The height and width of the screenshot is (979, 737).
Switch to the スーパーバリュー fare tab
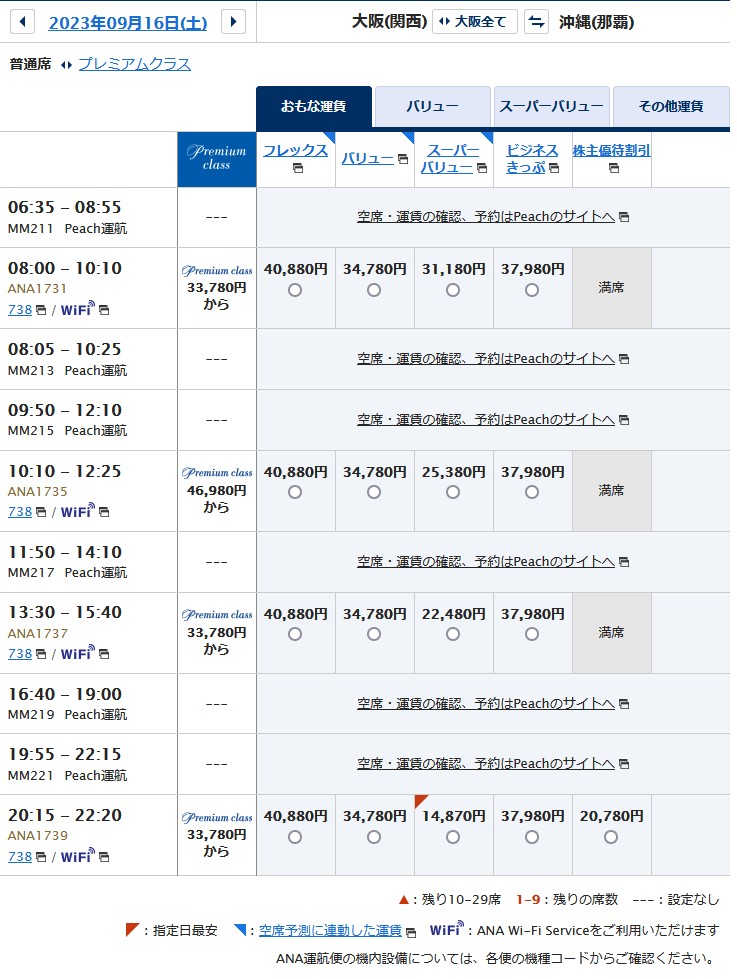click(x=551, y=106)
